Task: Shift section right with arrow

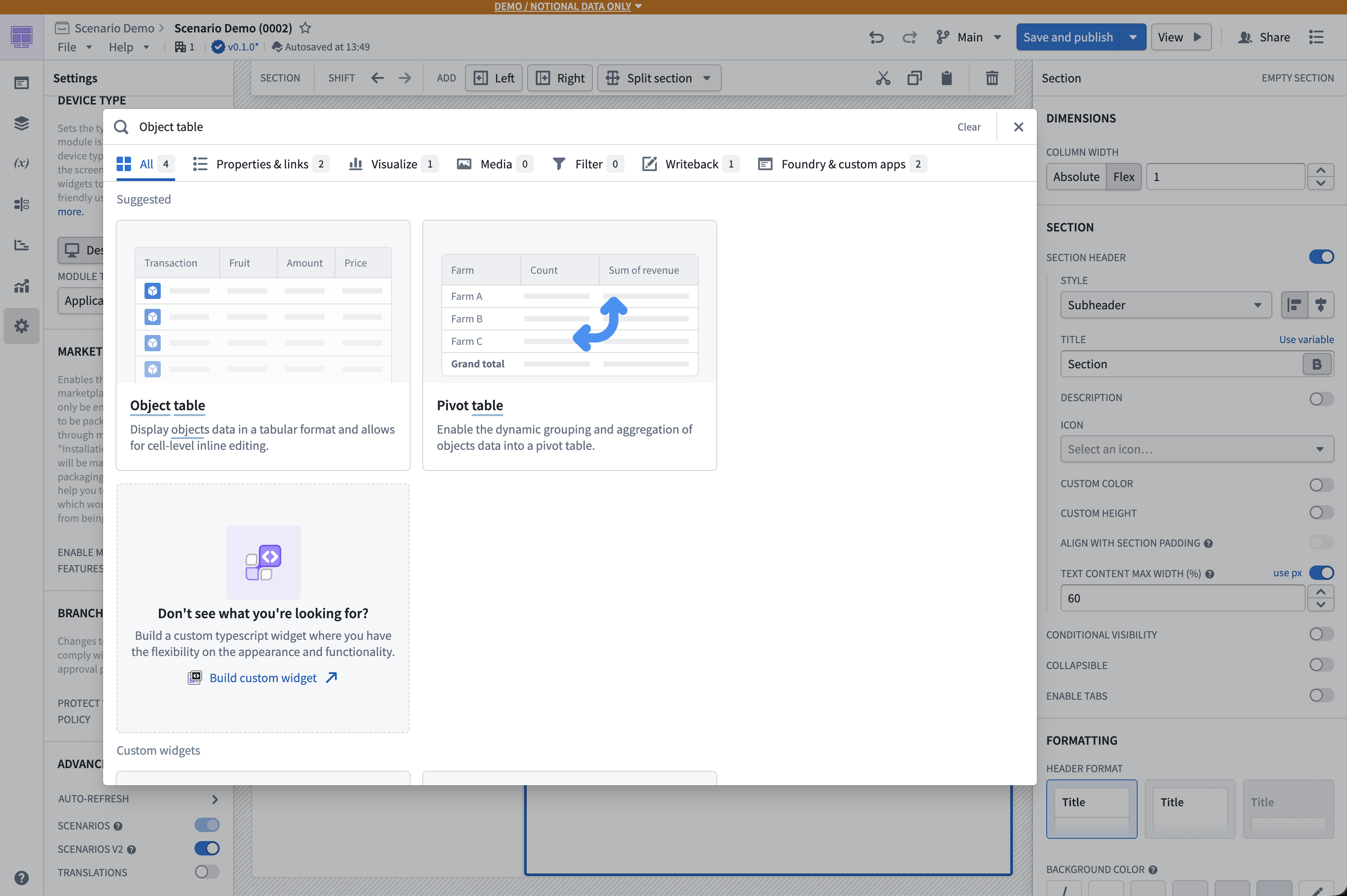Action: tap(404, 78)
